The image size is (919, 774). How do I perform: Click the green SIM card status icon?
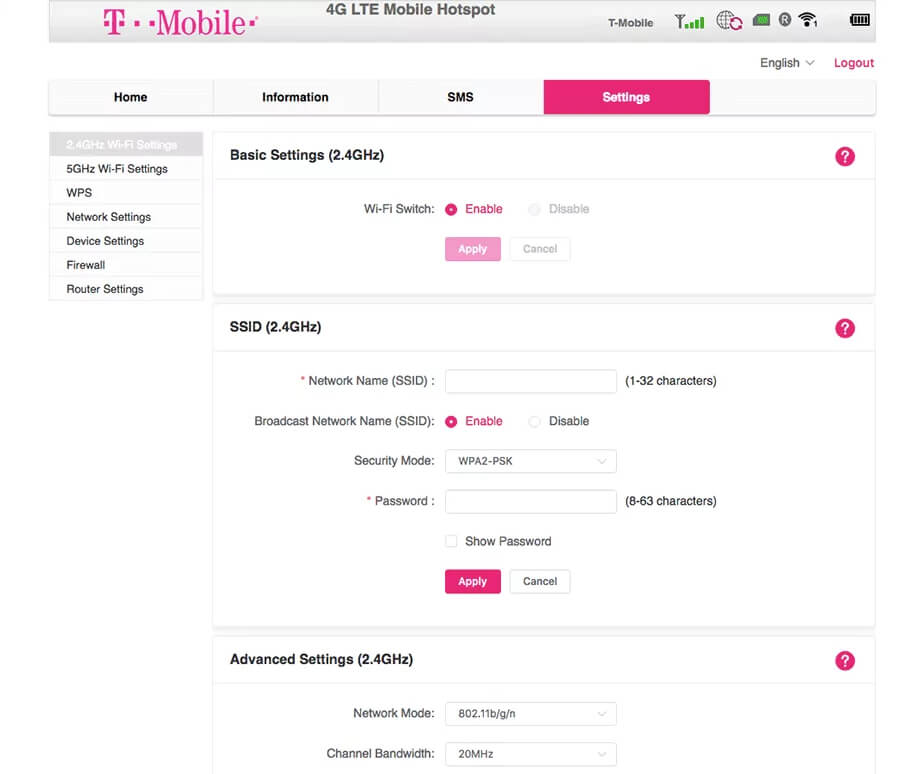pyautogui.click(x=762, y=20)
